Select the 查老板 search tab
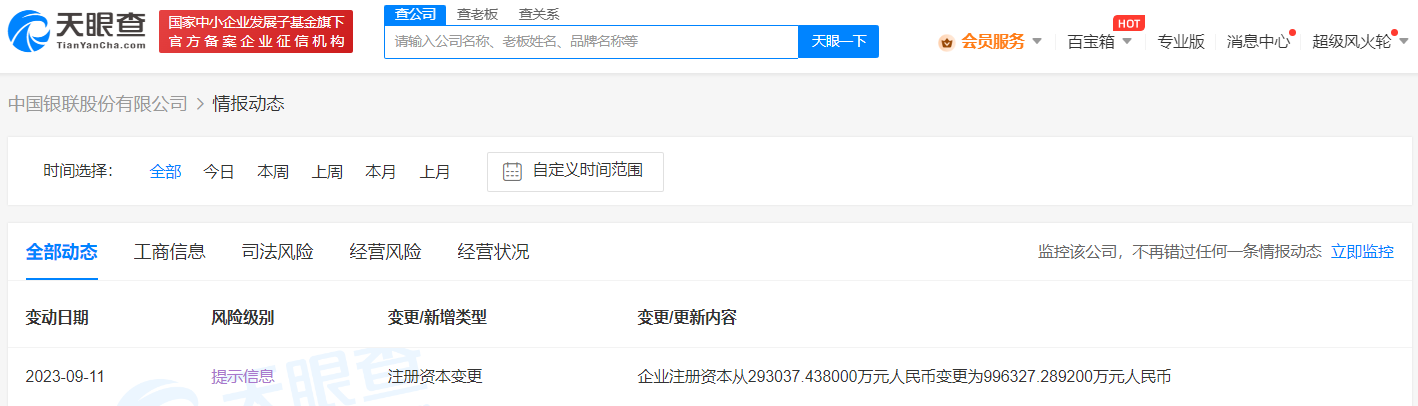 pyautogui.click(x=477, y=14)
